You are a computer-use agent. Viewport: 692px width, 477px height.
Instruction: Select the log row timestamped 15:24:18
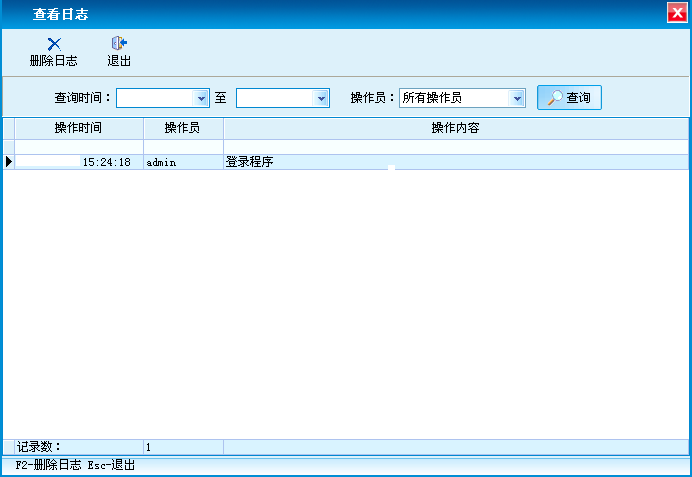tap(78, 162)
